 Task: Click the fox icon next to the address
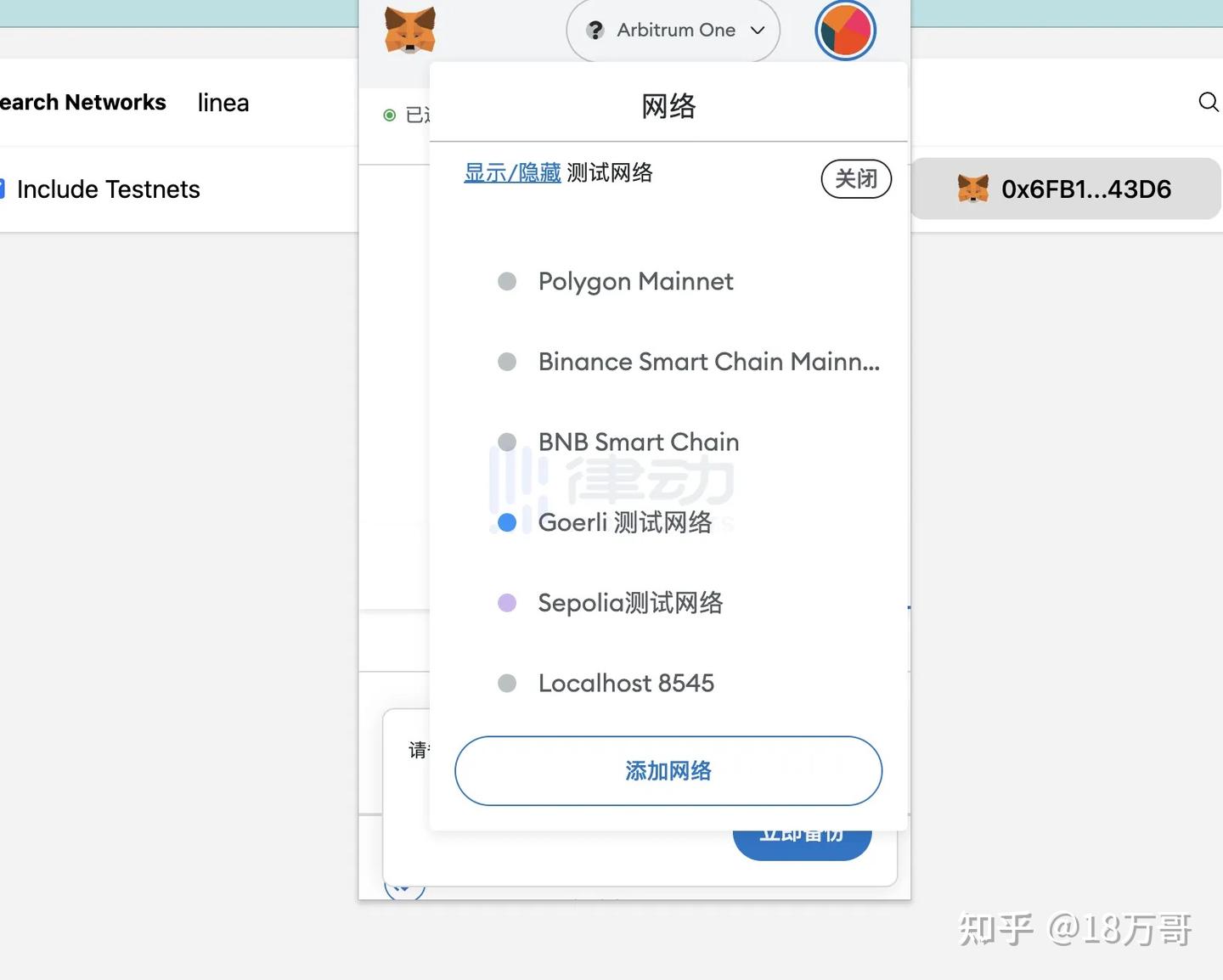tap(973, 189)
